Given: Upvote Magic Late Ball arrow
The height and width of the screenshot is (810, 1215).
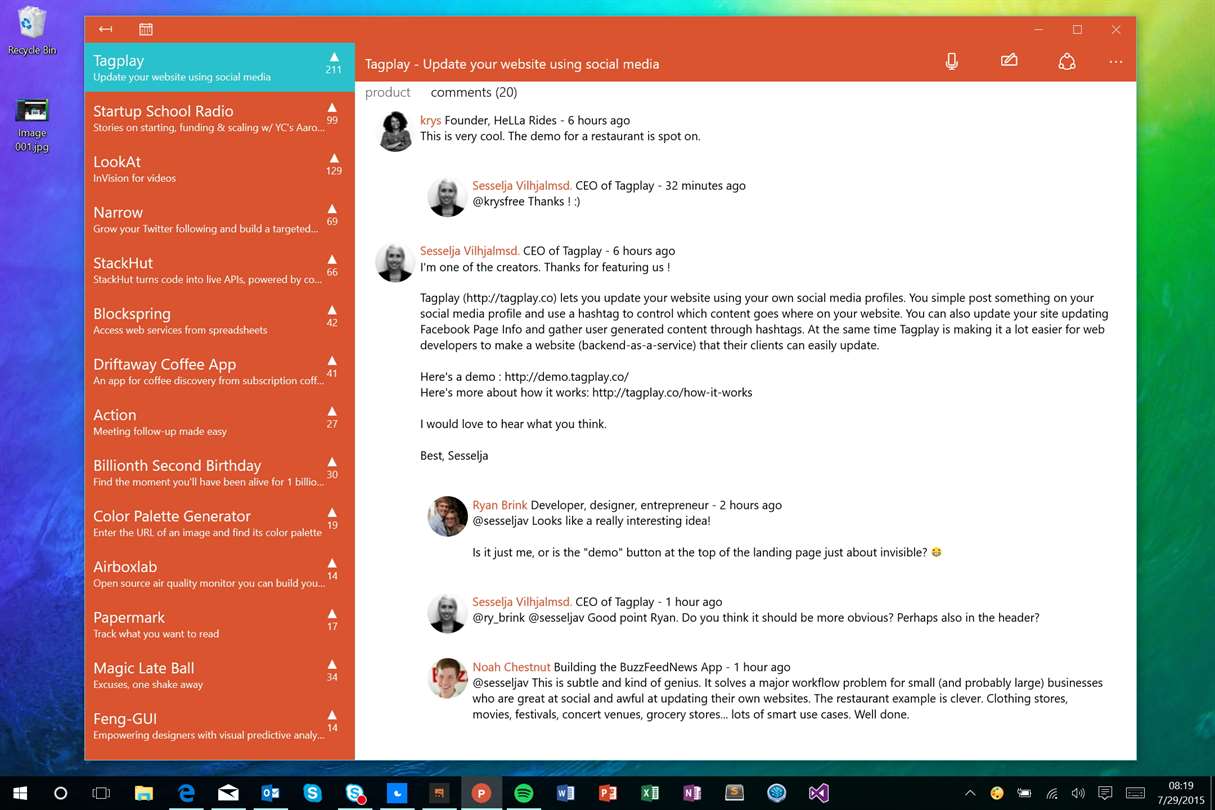Looking at the screenshot, I should tap(333, 665).
